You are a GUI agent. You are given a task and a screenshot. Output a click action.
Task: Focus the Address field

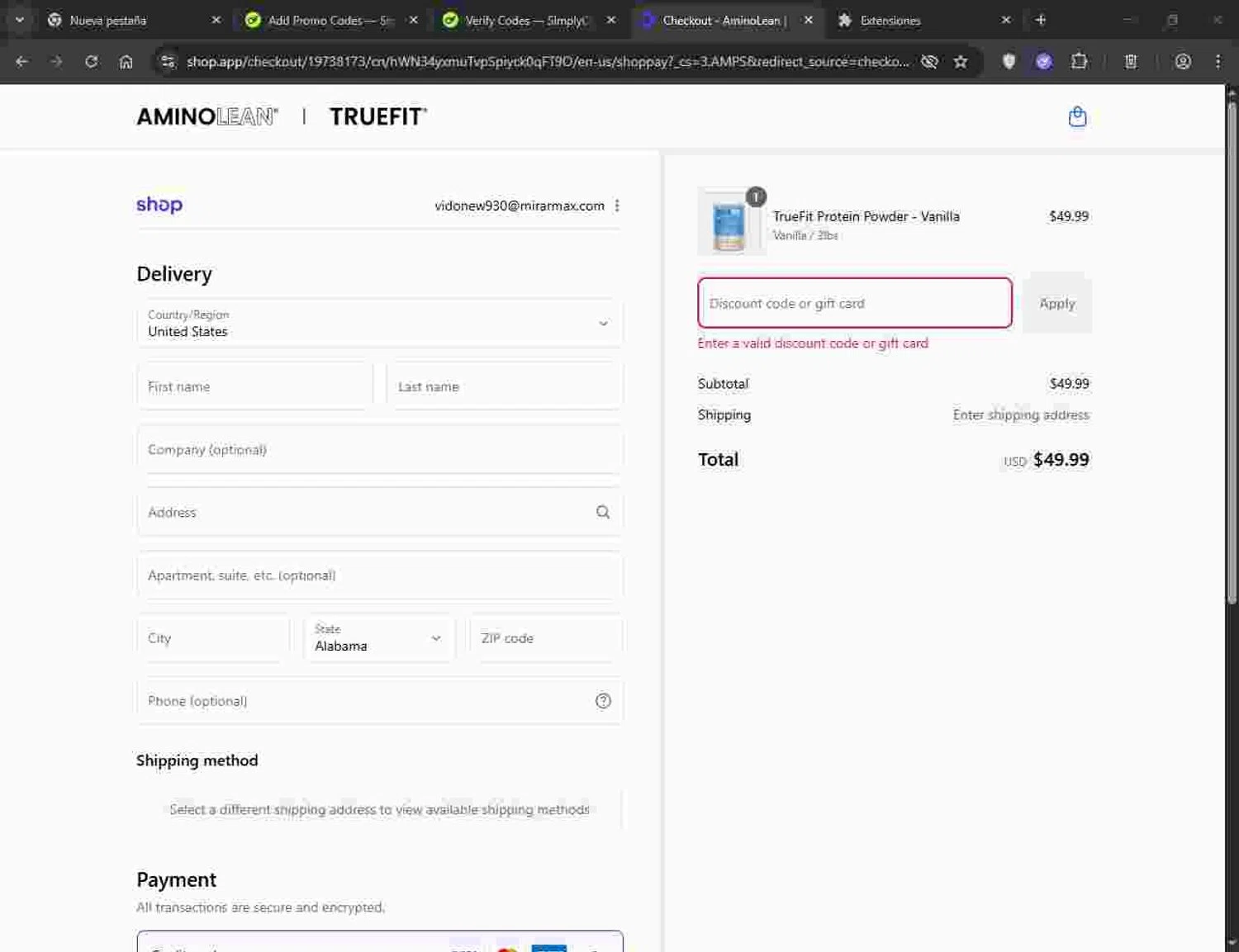[x=380, y=512]
